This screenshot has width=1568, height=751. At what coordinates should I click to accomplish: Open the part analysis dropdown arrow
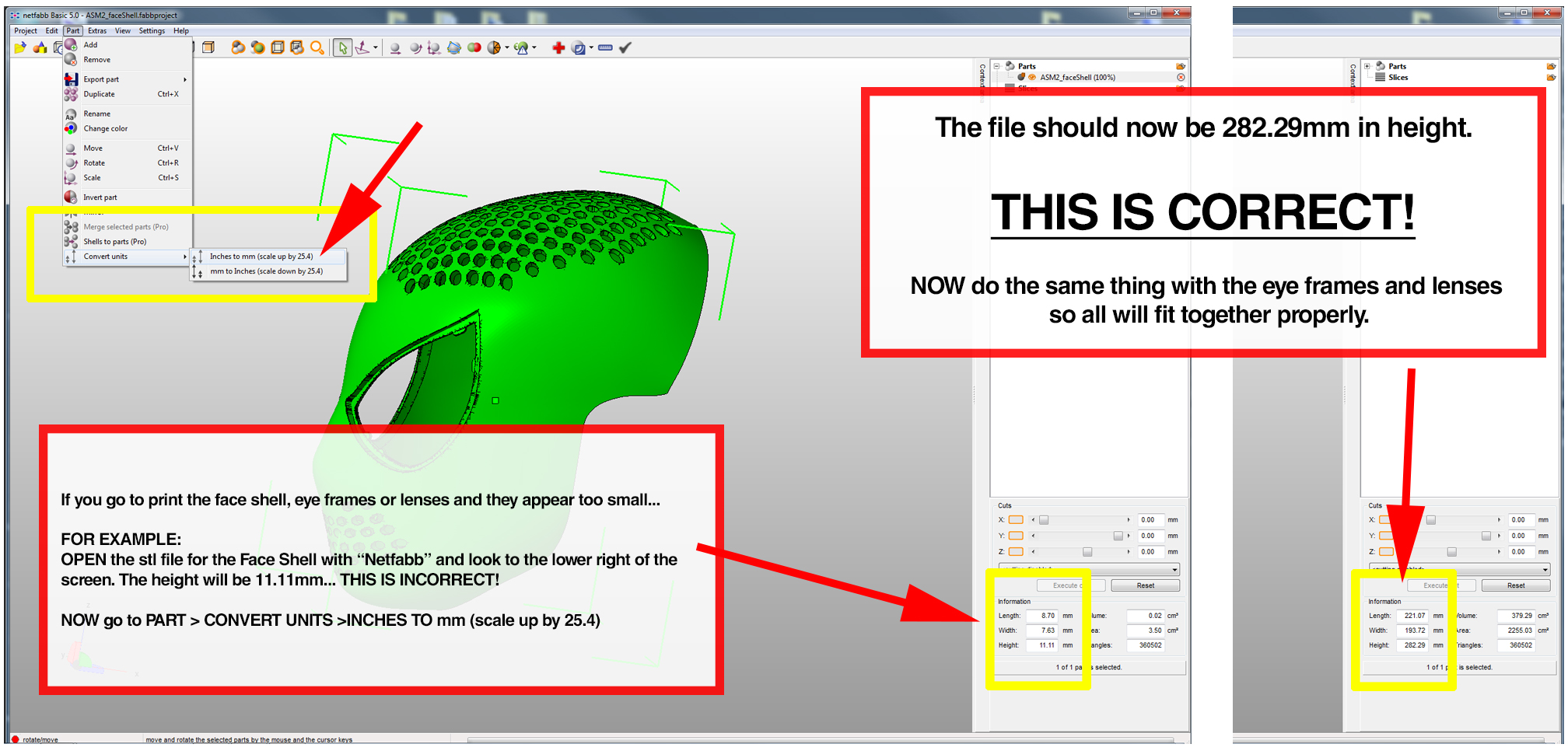[534, 48]
